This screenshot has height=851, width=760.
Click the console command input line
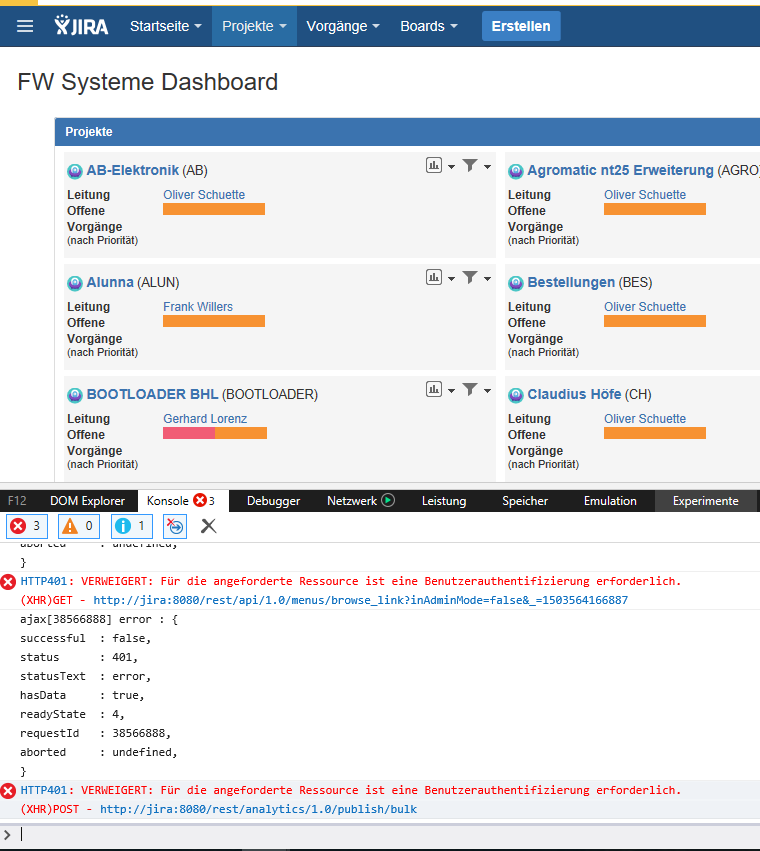pos(380,834)
